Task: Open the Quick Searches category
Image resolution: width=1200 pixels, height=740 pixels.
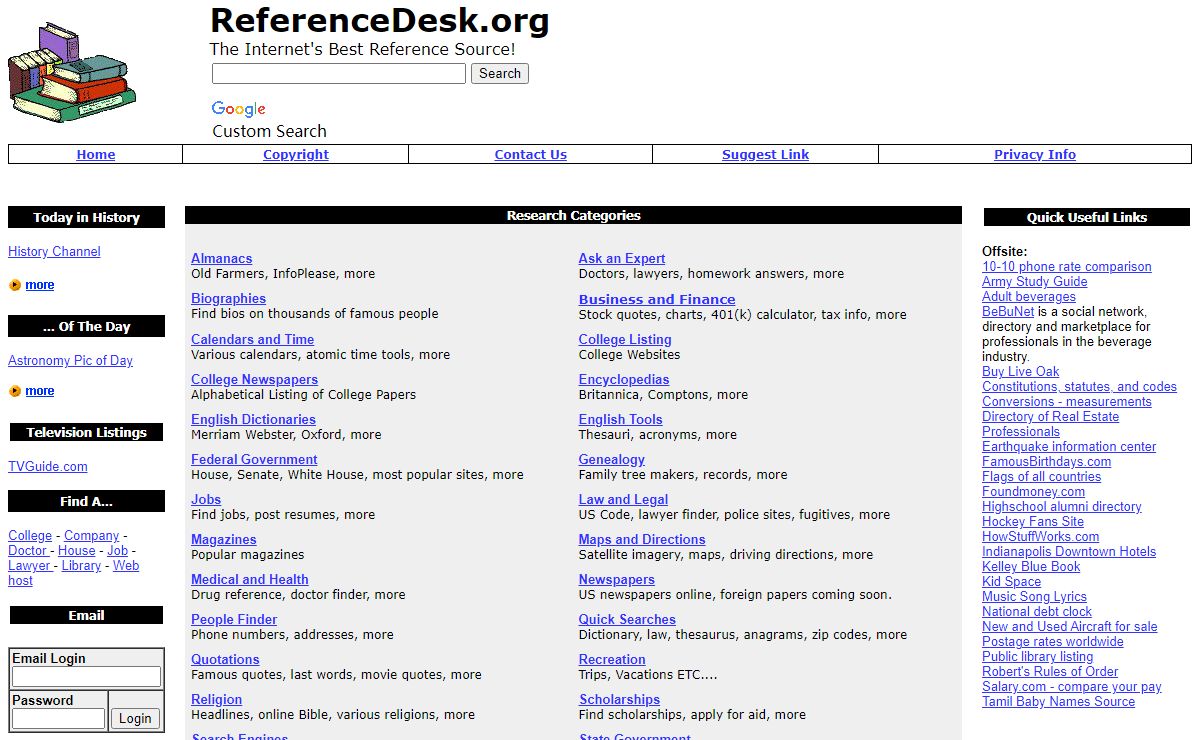Action: [627, 619]
